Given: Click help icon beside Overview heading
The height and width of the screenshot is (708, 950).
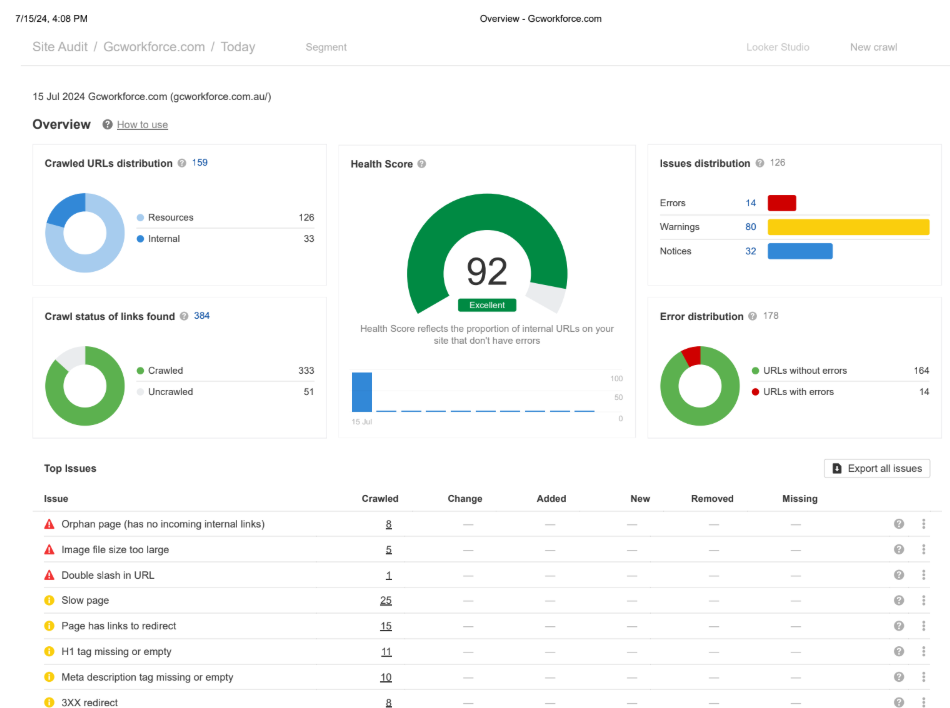Looking at the screenshot, I should pos(107,124).
